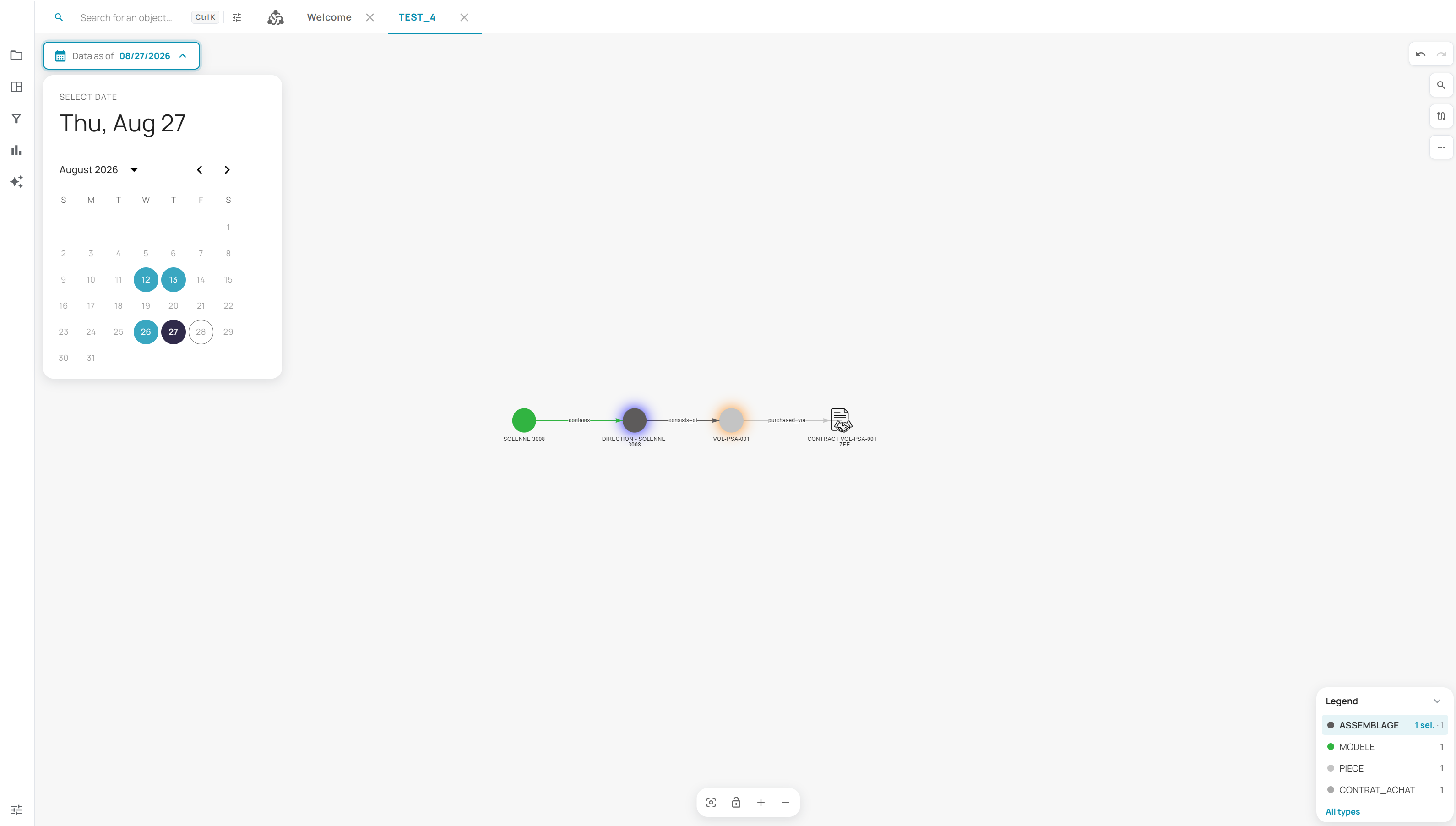Image resolution: width=1456 pixels, height=826 pixels.
Task: Click the ASSEMBLAGE dark grey color dot
Action: 1330,725
